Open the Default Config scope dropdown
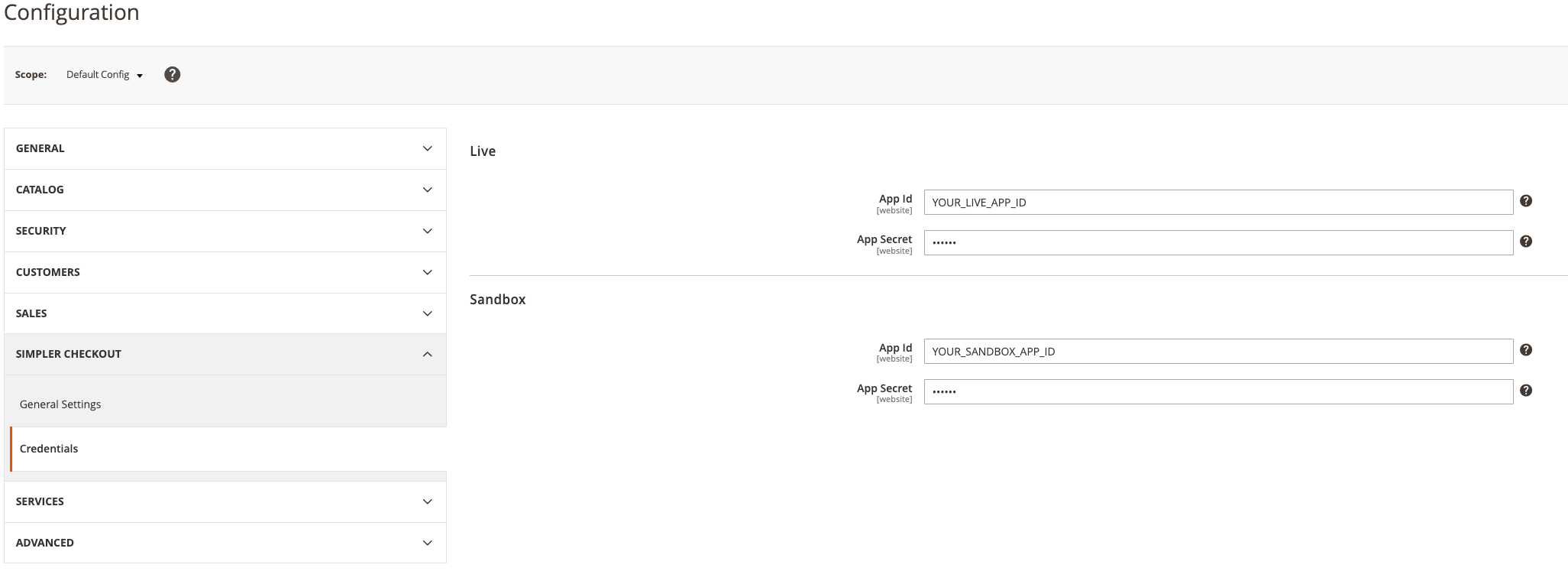 pos(105,75)
